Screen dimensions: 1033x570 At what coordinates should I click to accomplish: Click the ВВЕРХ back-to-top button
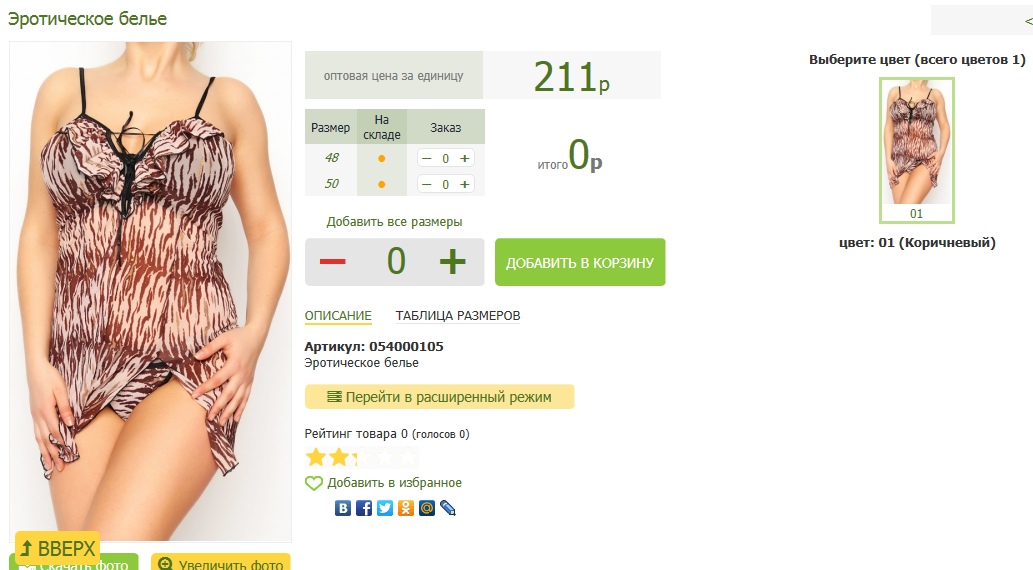(x=58, y=548)
